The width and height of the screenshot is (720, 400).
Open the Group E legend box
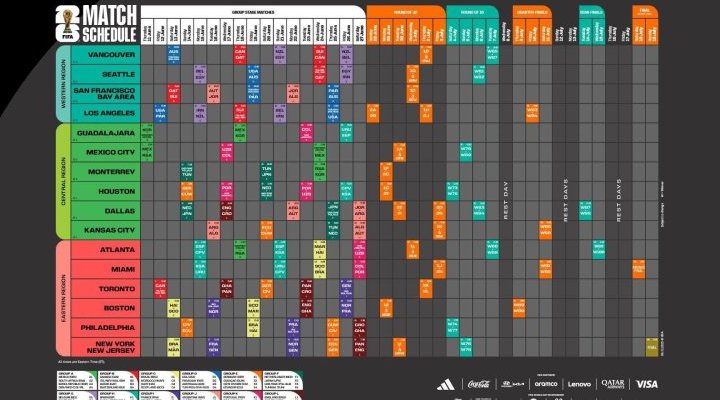point(242,381)
